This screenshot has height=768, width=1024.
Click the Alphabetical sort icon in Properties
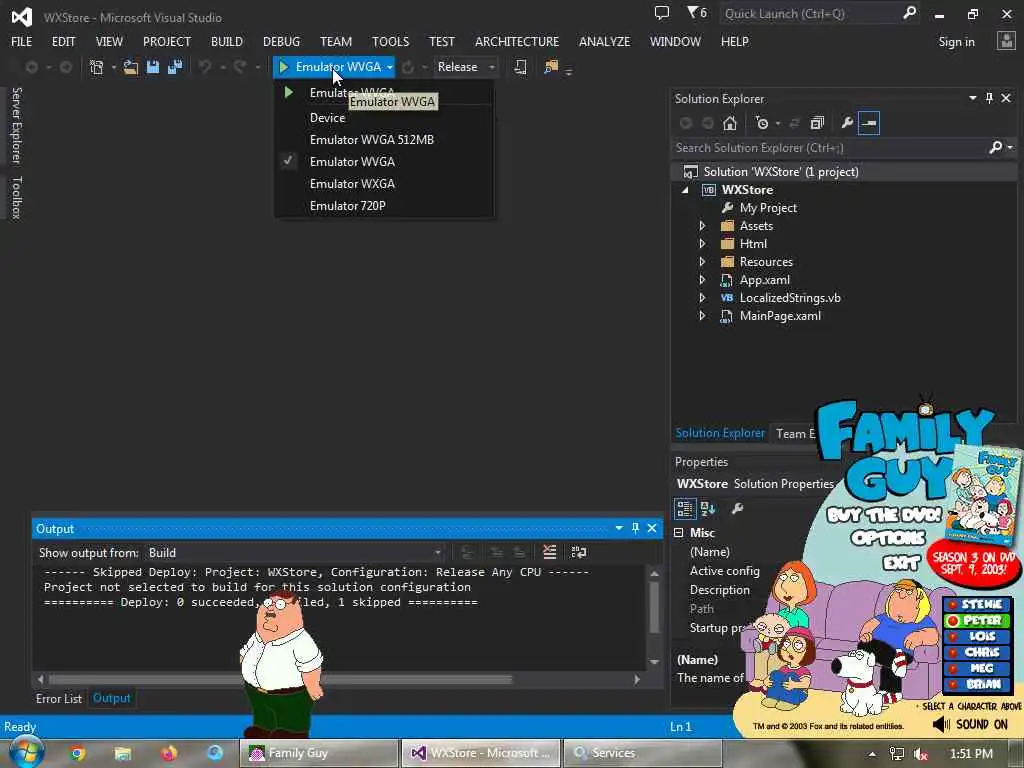[x=708, y=508]
